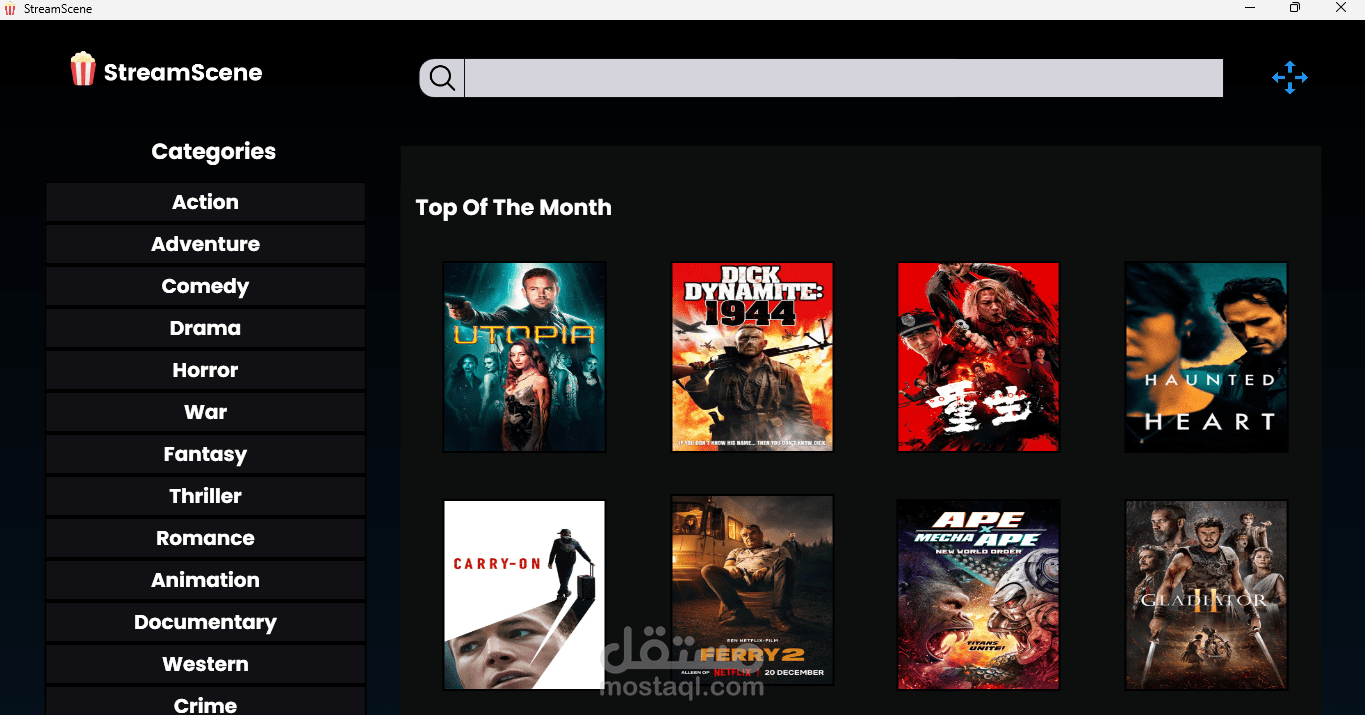Browse the Comedy category

(205, 286)
